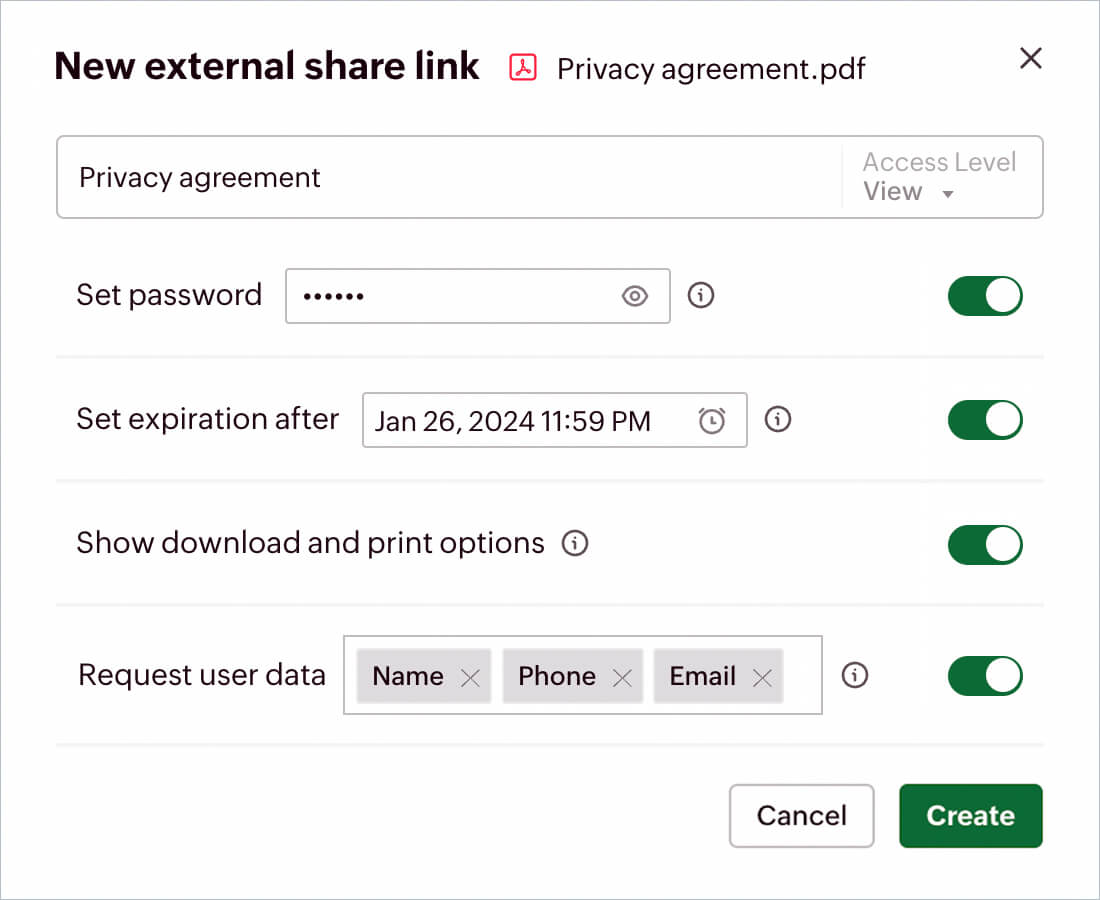The image size is (1100, 900).
Task: Toggle off the request user data switch
Action: tap(985, 676)
